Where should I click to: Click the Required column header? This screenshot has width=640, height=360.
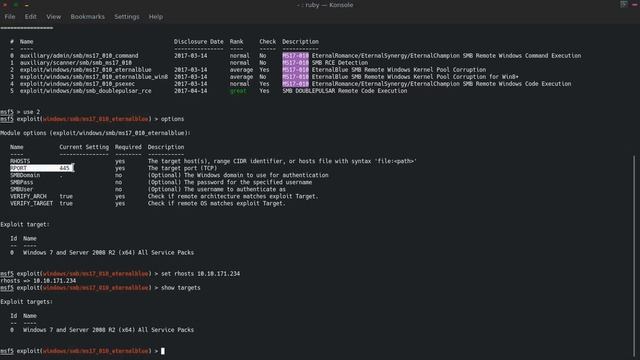point(128,147)
